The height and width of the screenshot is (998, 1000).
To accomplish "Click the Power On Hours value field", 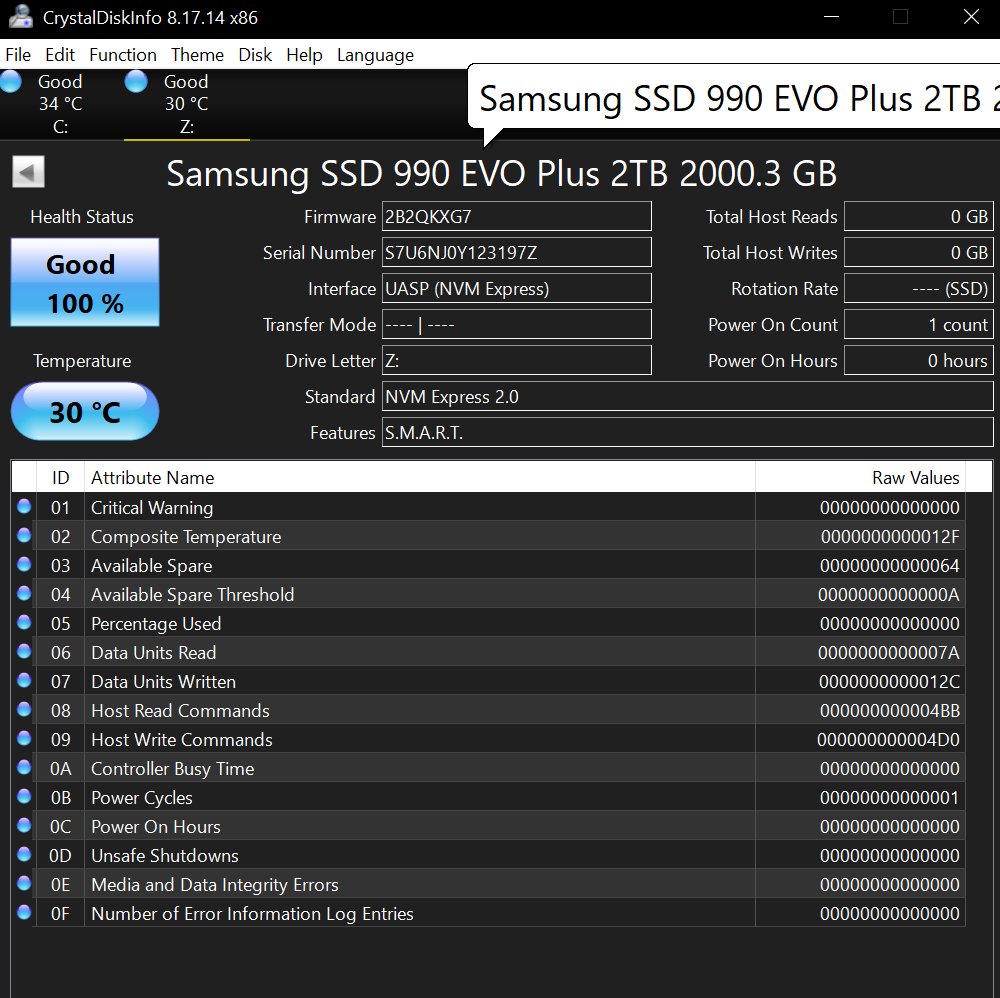I will (919, 360).
